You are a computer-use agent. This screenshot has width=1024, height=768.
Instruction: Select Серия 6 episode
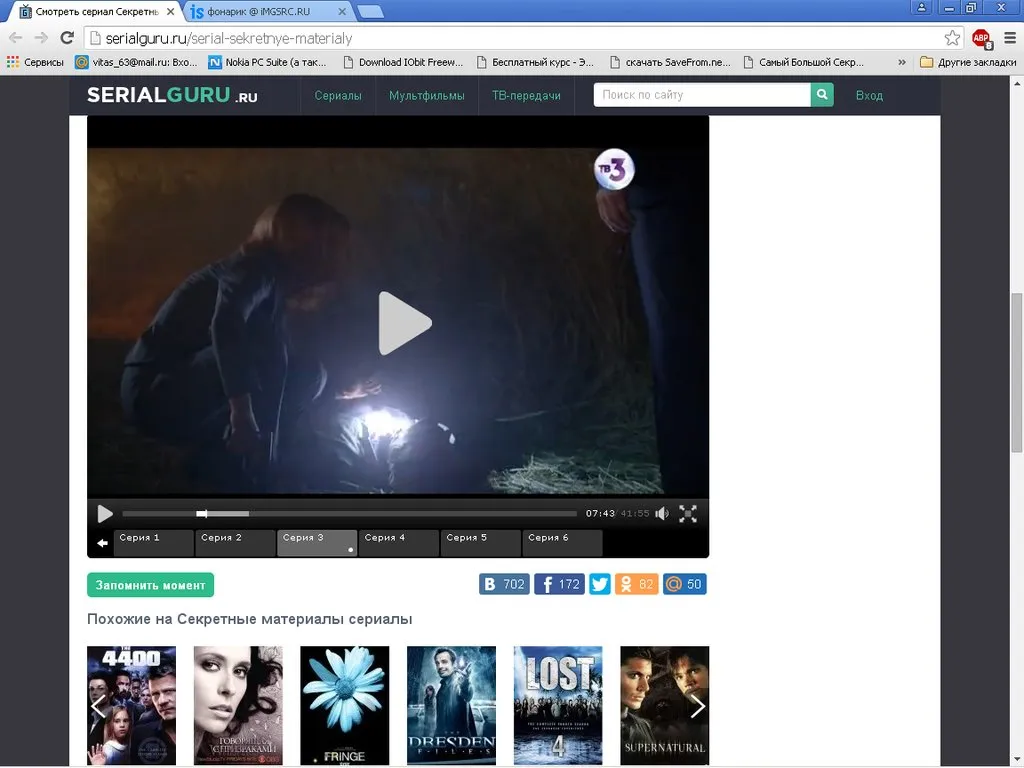point(562,543)
